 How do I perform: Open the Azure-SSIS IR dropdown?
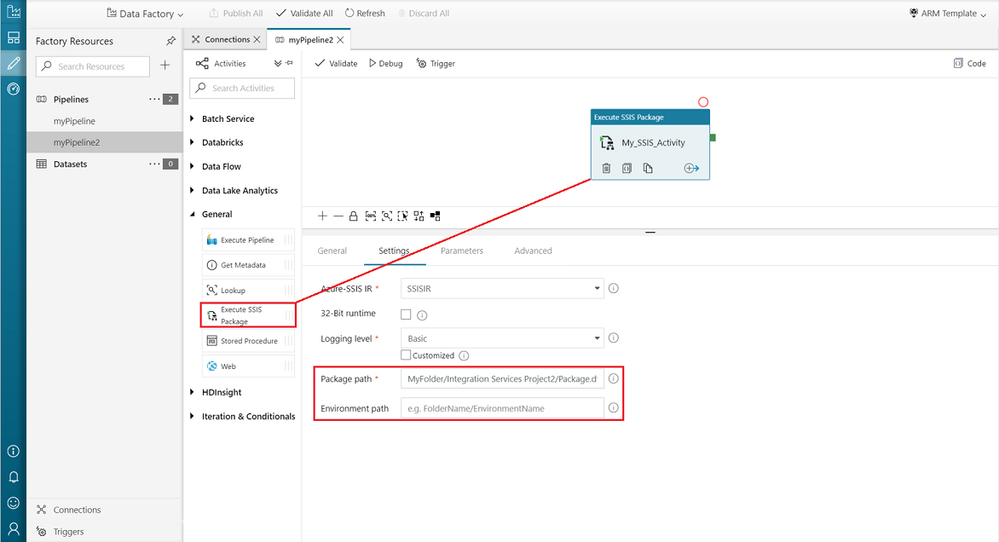point(502,289)
